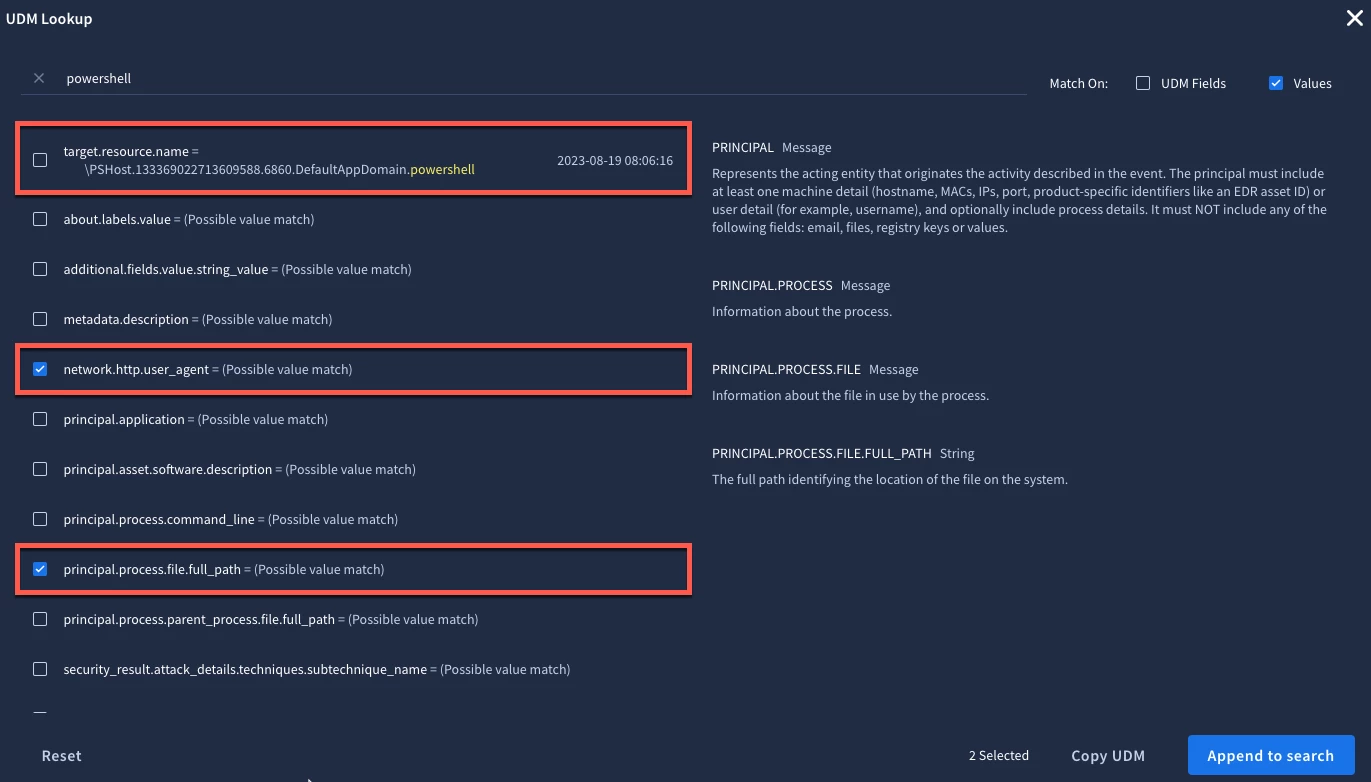Select the principal.asset.software.description checkbox

(x=40, y=469)
